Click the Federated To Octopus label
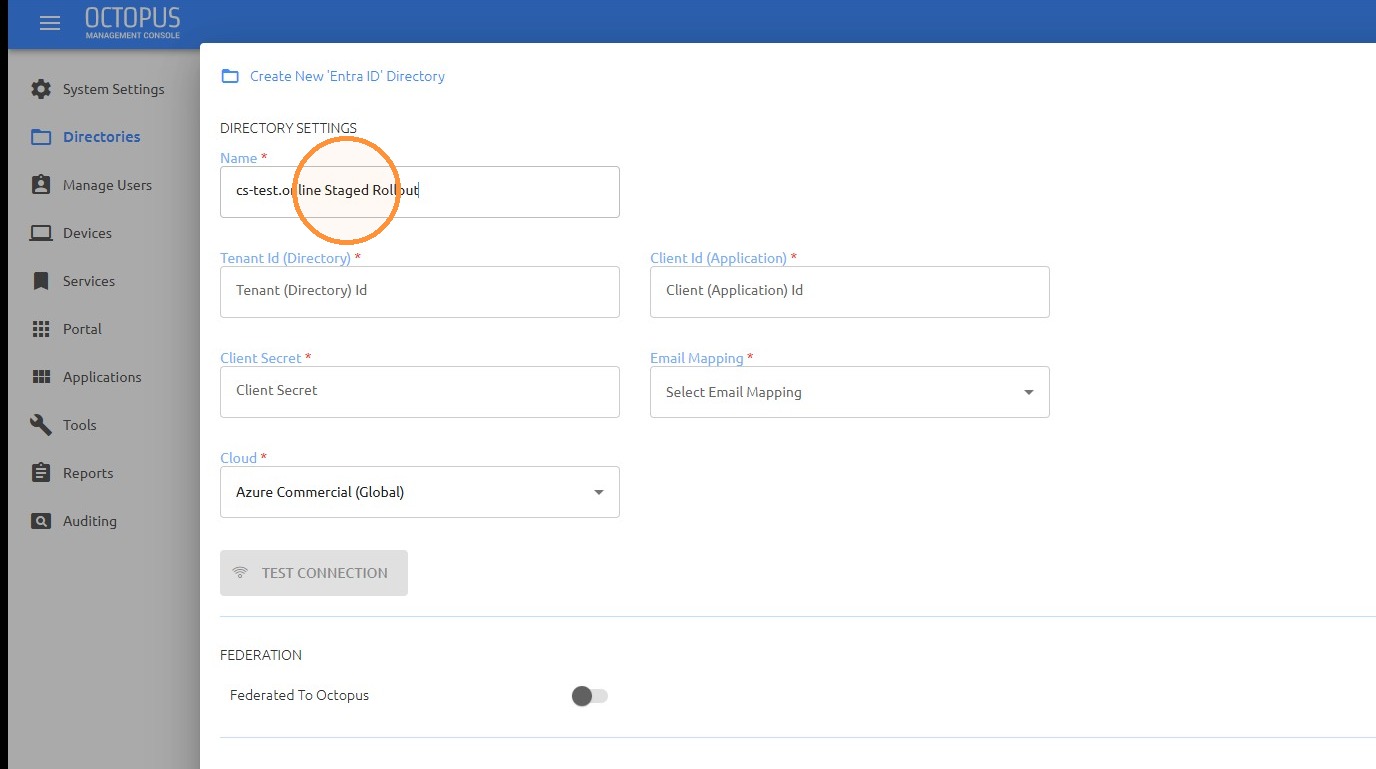The width and height of the screenshot is (1376, 769). pos(299,695)
